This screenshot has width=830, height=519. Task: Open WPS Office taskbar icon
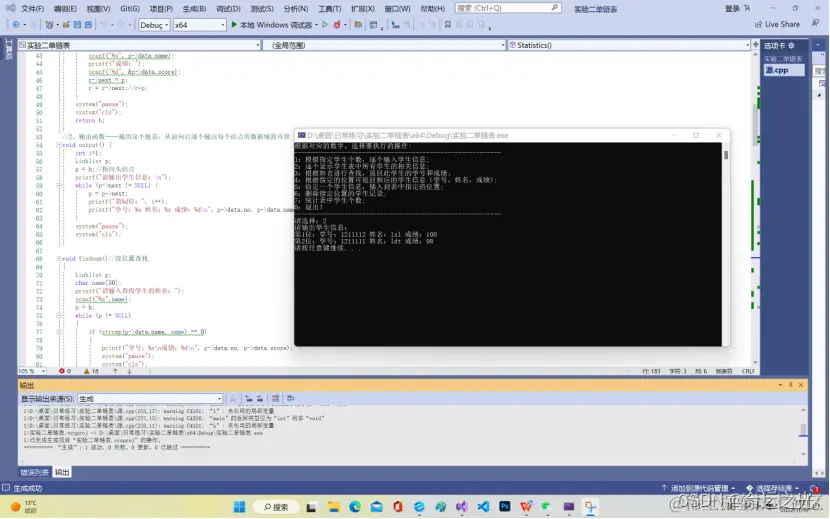[526, 507]
